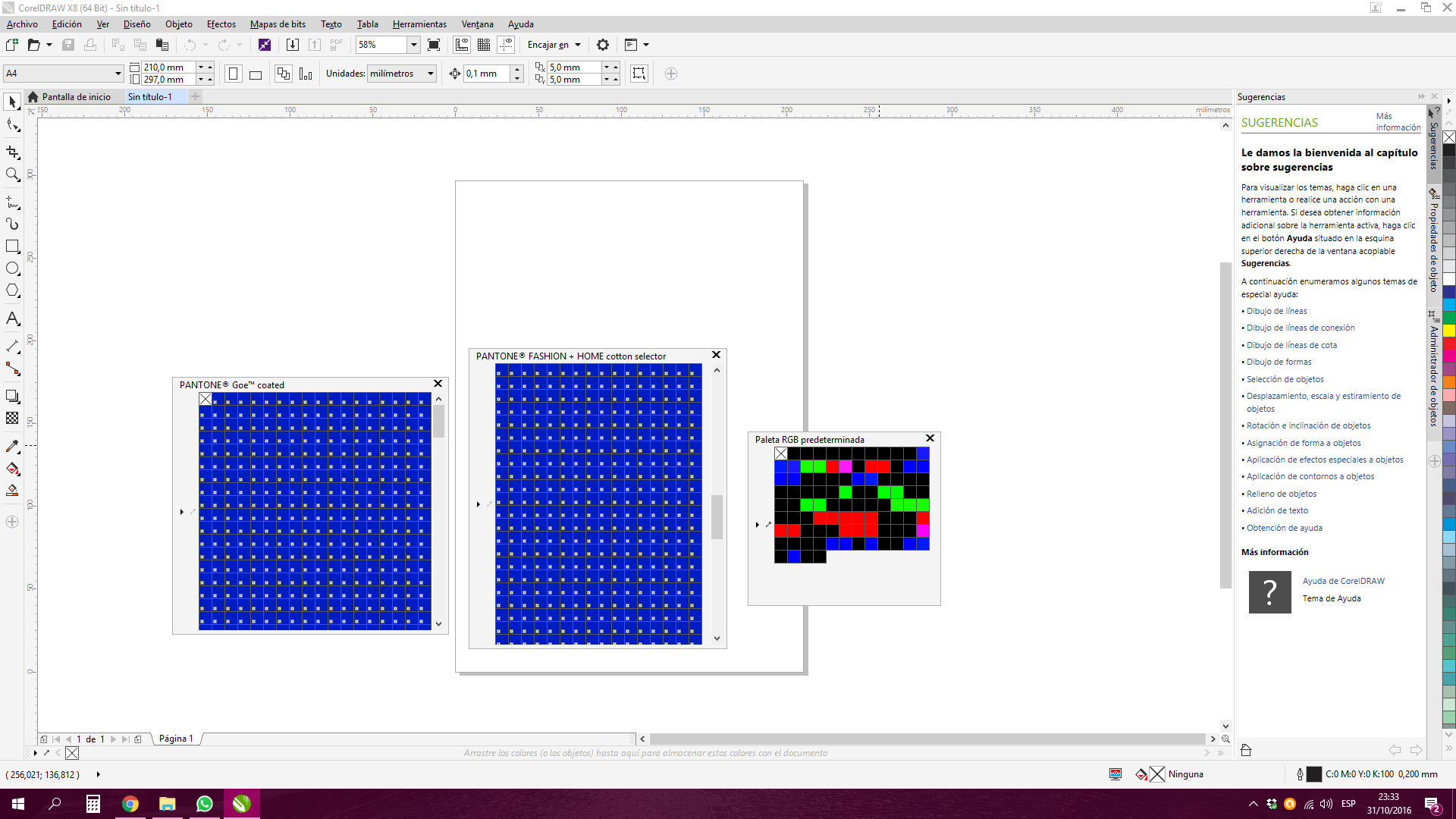Select the Shape tool

click(12, 126)
